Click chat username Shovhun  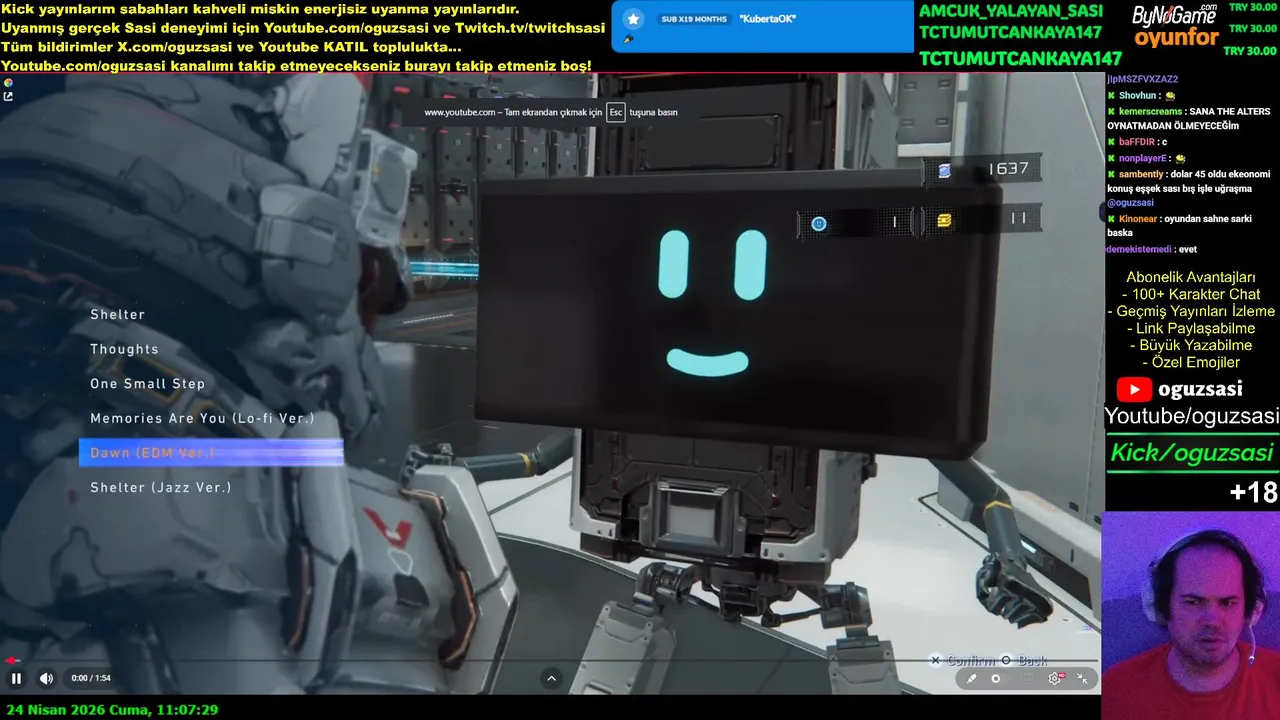click(x=1137, y=96)
